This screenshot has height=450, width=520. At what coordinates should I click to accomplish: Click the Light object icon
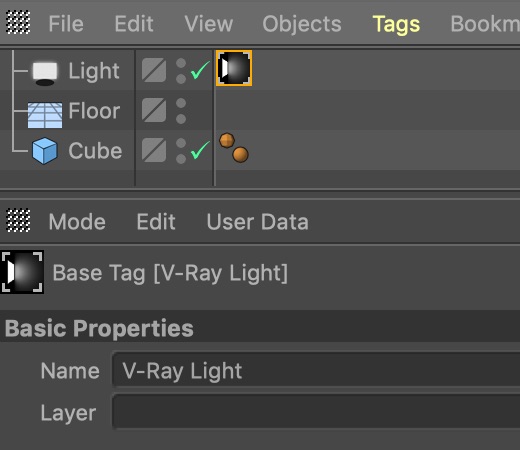tap(45, 73)
